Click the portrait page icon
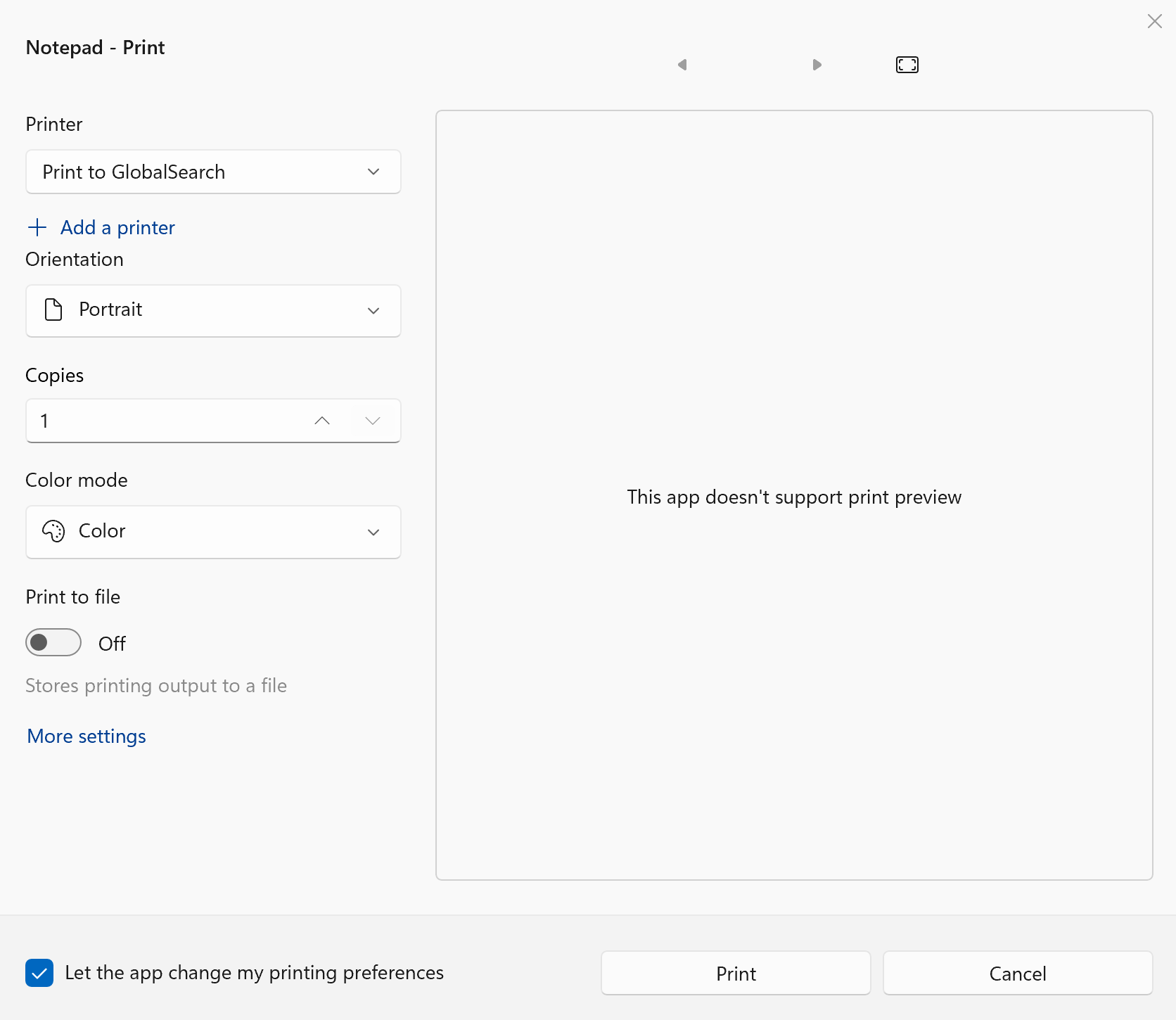This screenshot has width=1176, height=1020. [53, 310]
